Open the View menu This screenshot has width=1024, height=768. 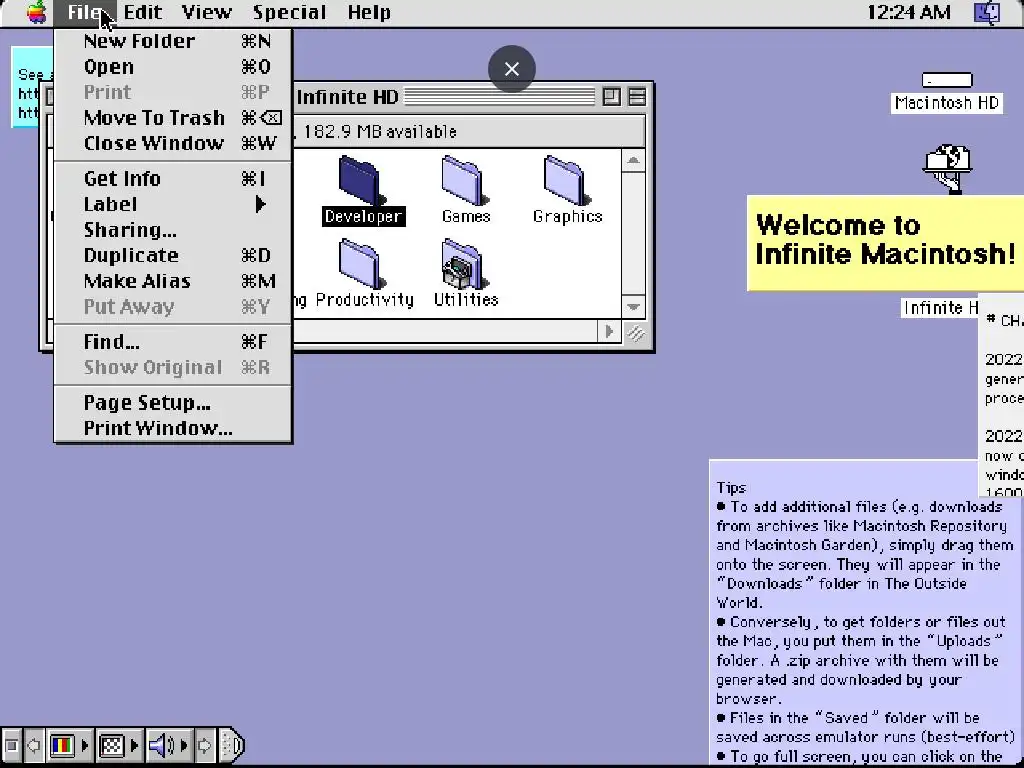click(x=206, y=12)
